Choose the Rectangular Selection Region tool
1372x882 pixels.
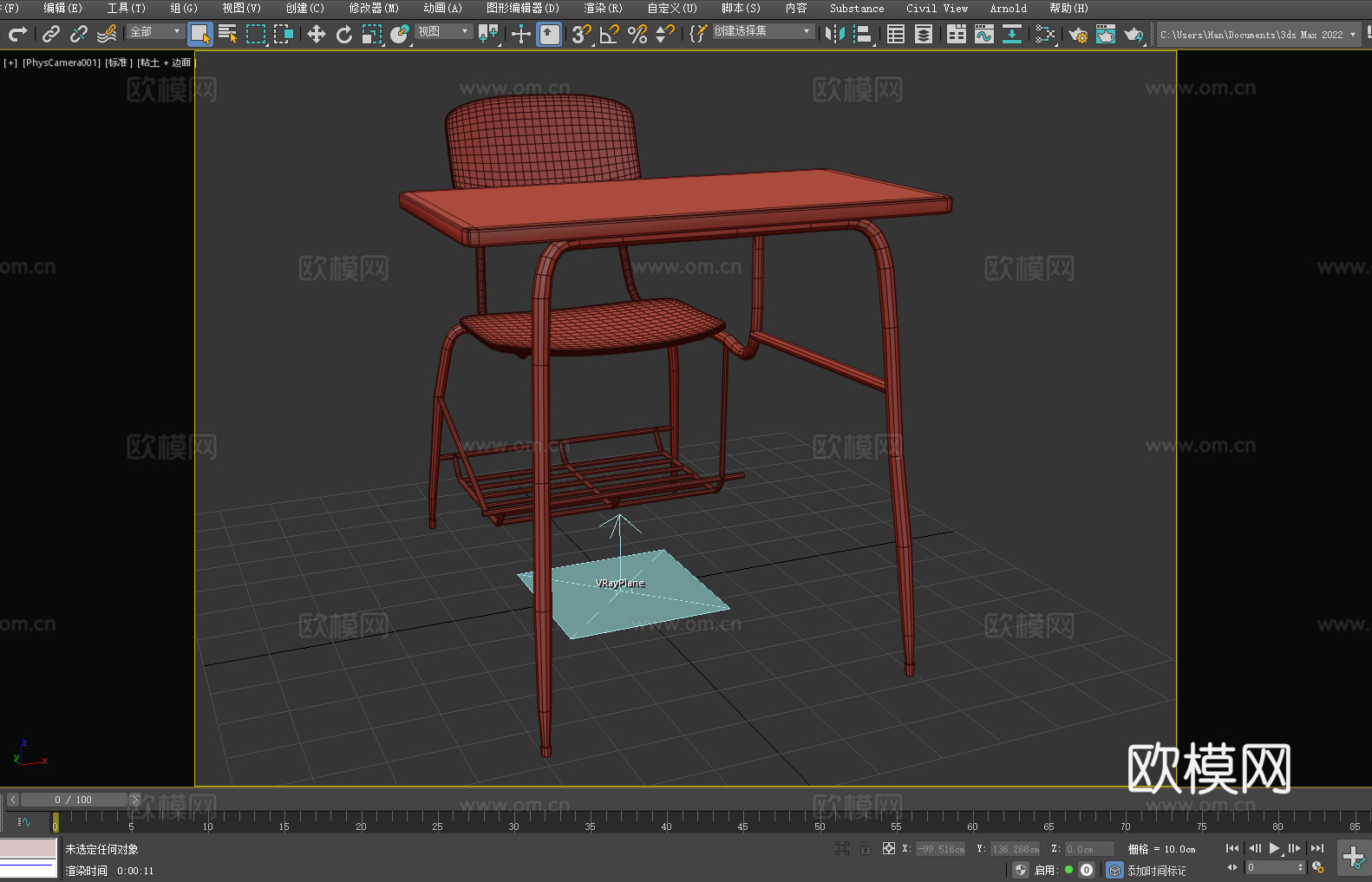(256, 34)
